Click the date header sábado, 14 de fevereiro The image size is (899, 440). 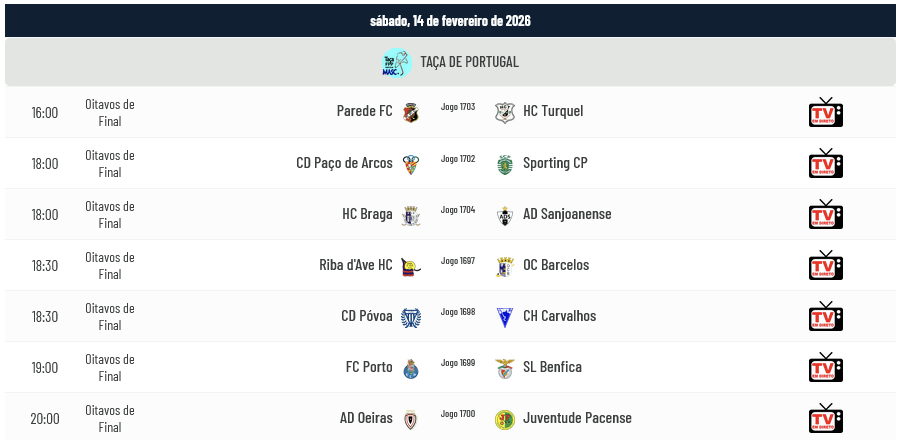coord(449,20)
